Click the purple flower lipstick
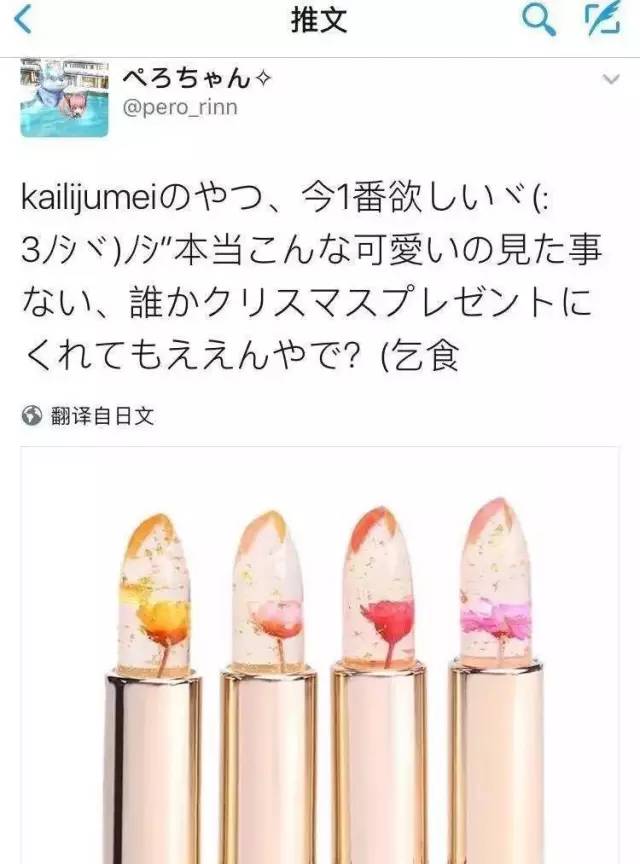 coord(496,683)
